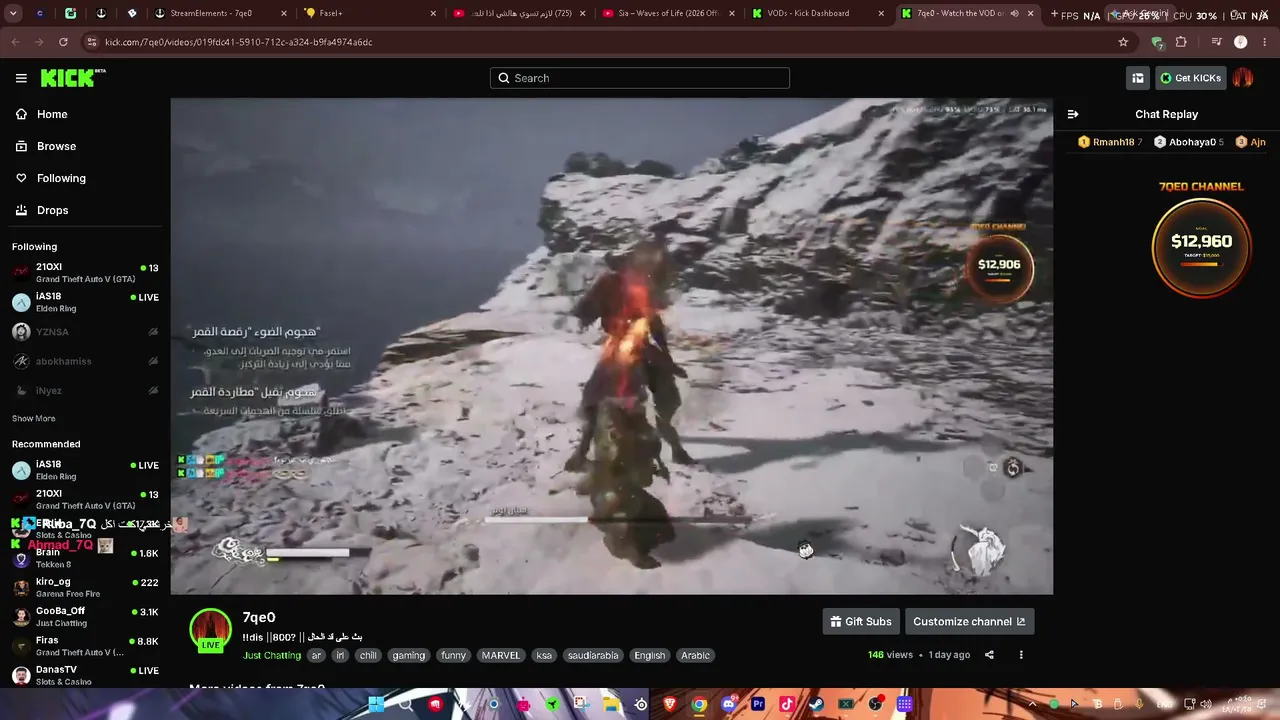Show hidden system tray icons
Viewport: 1280px width, 720px height.
coord(1033,705)
